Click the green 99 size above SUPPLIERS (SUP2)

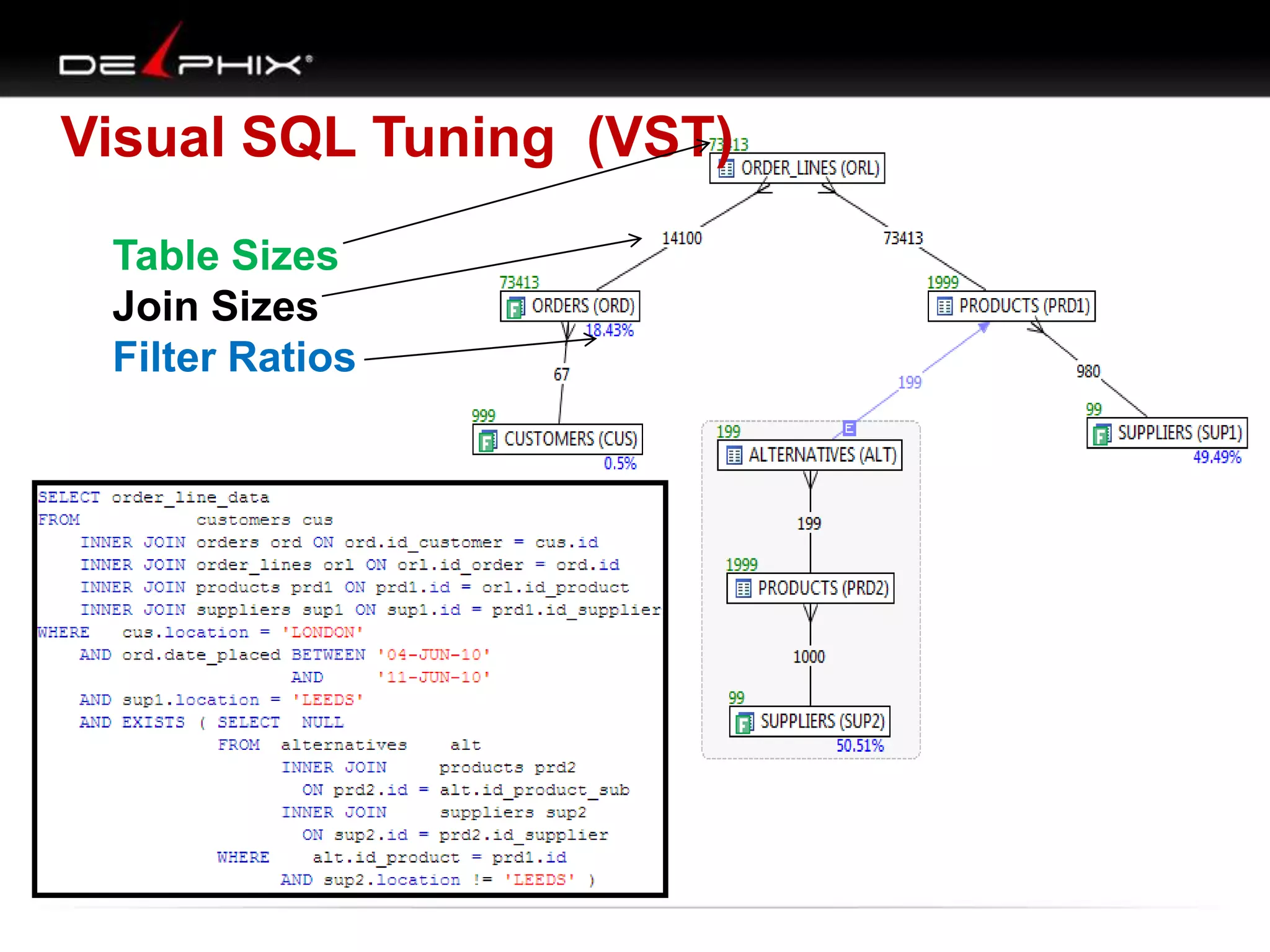pyautogui.click(x=737, y=698)
